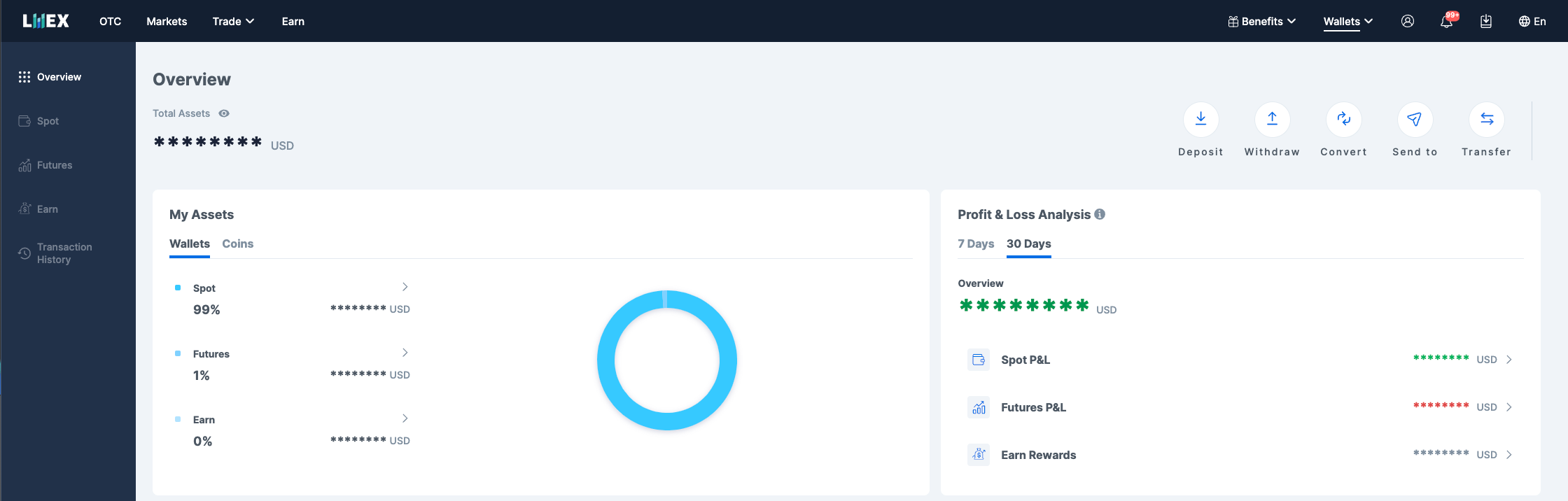1568x501 pixels.
Task: Click the LHEX logo
Action: tap(45, 21)
